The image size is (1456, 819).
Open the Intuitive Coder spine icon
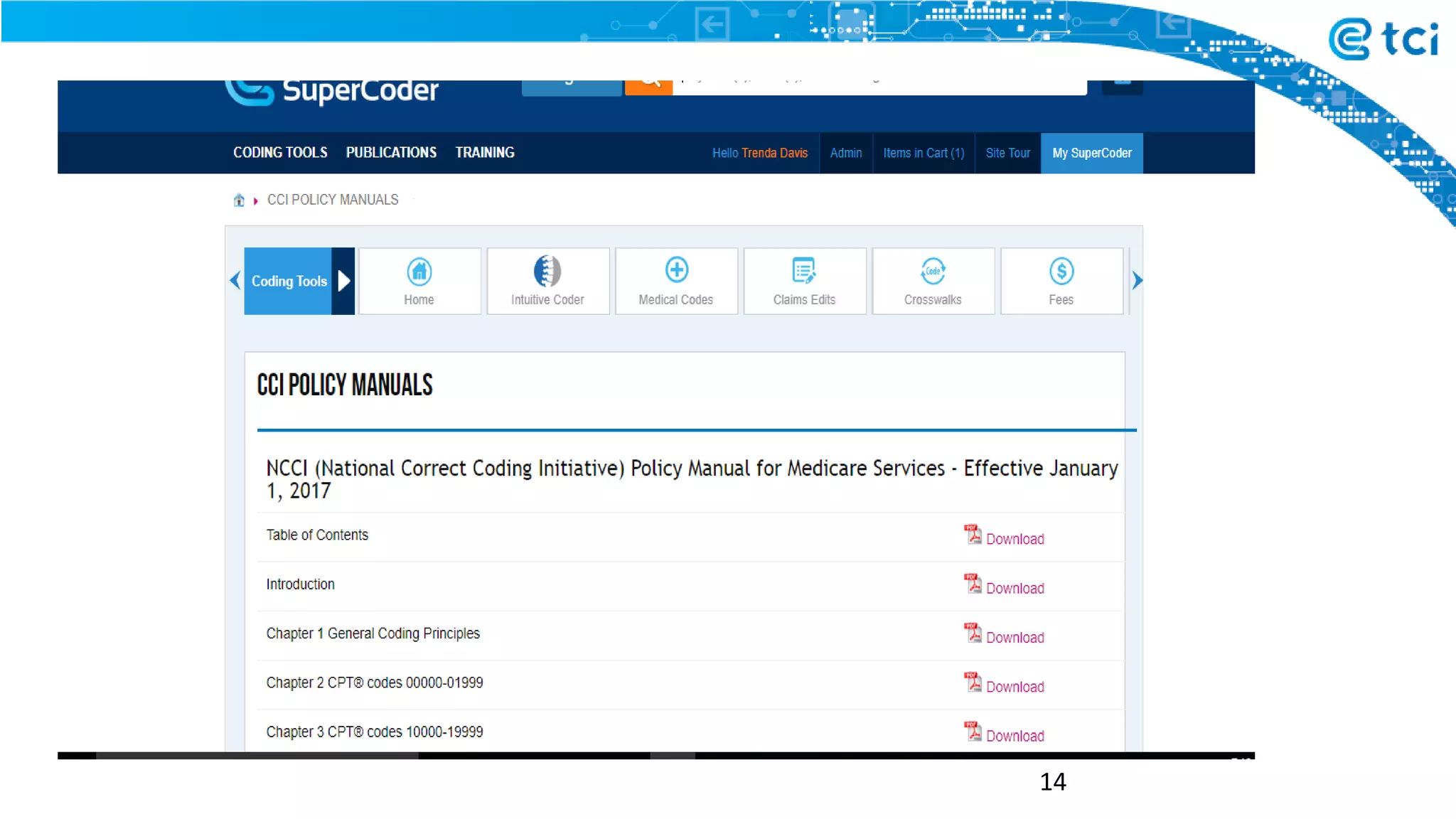pos(547,271)
